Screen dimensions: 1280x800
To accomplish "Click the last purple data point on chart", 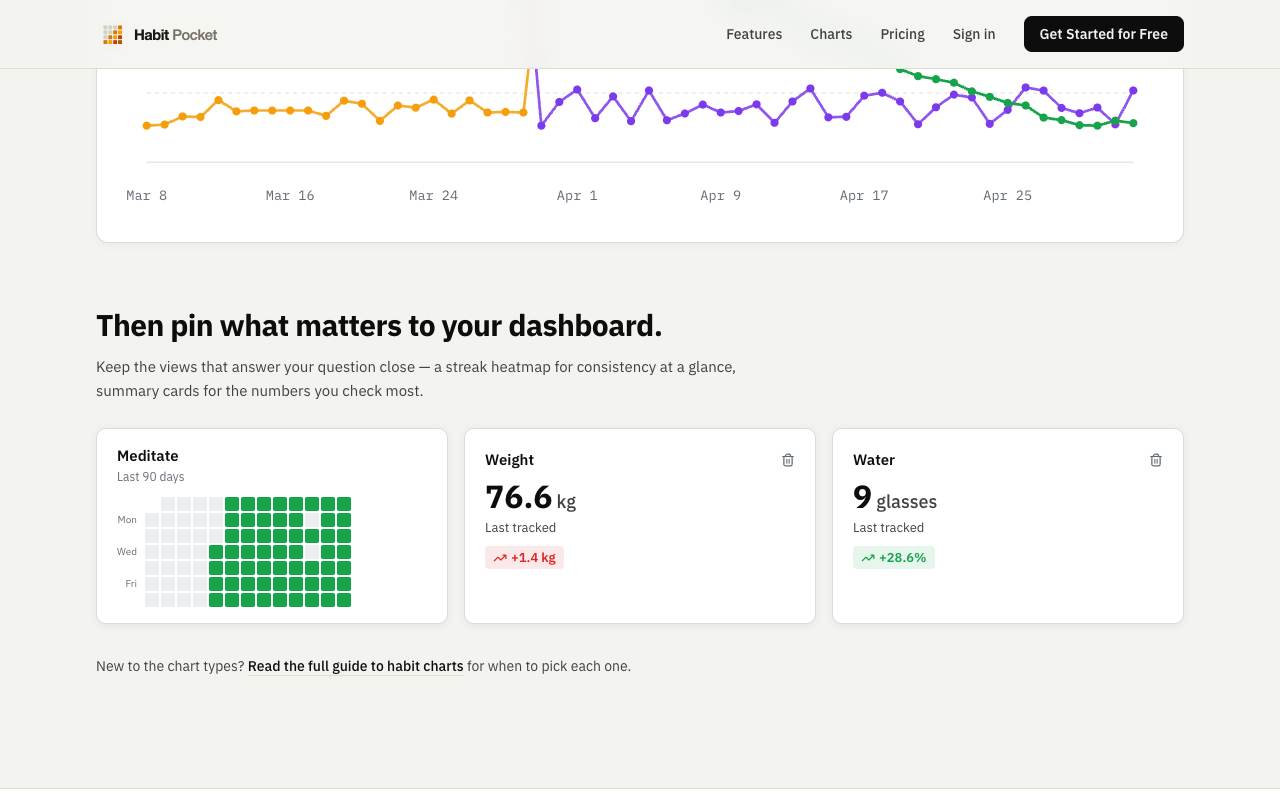I will [1133, 90].
